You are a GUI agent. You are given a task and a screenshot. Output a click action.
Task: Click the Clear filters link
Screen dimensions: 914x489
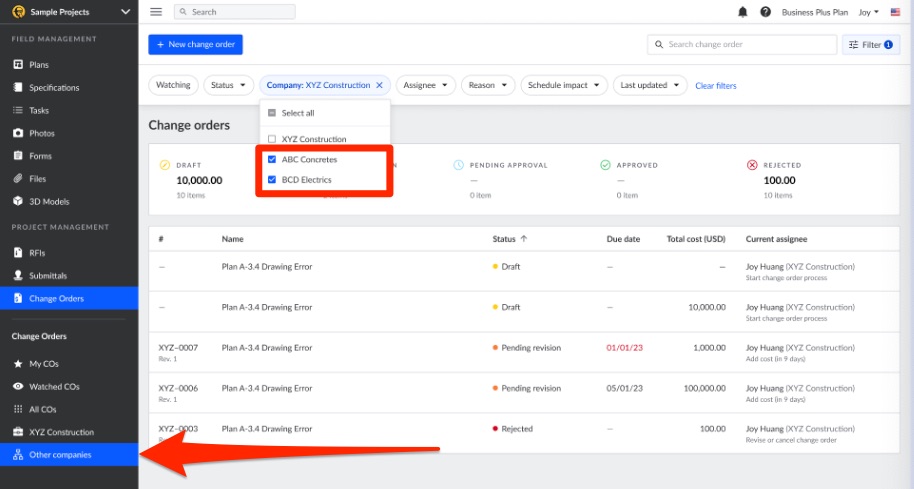click(x=715, y=86)
